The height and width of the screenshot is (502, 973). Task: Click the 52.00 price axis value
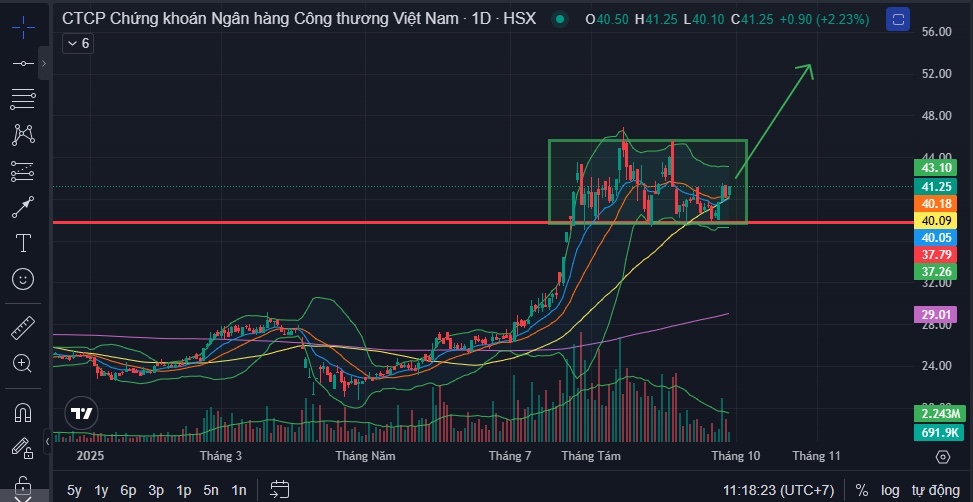935,74
